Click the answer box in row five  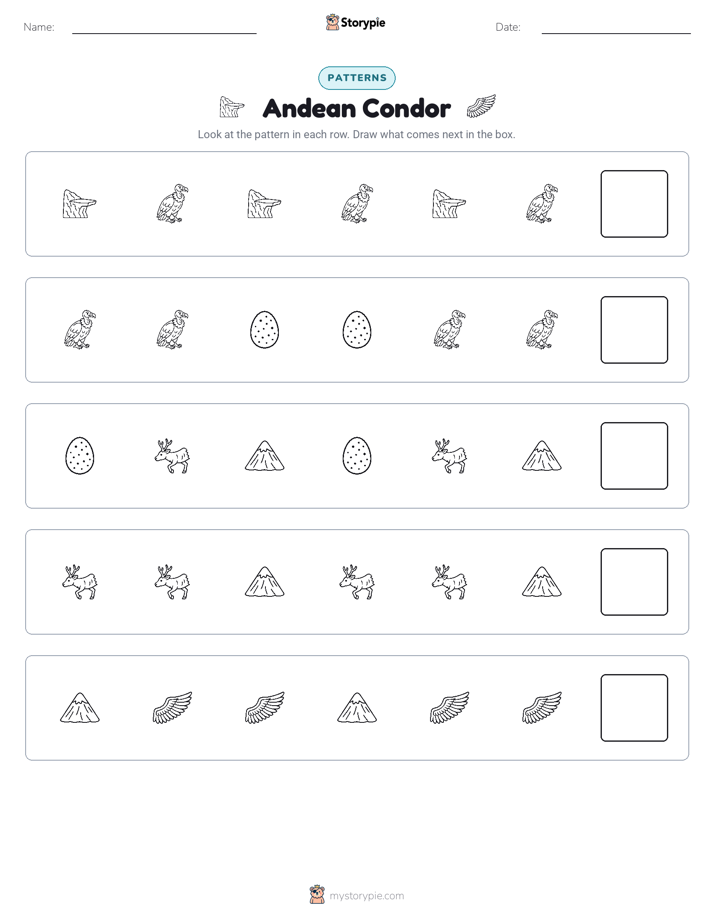(634, 708)
